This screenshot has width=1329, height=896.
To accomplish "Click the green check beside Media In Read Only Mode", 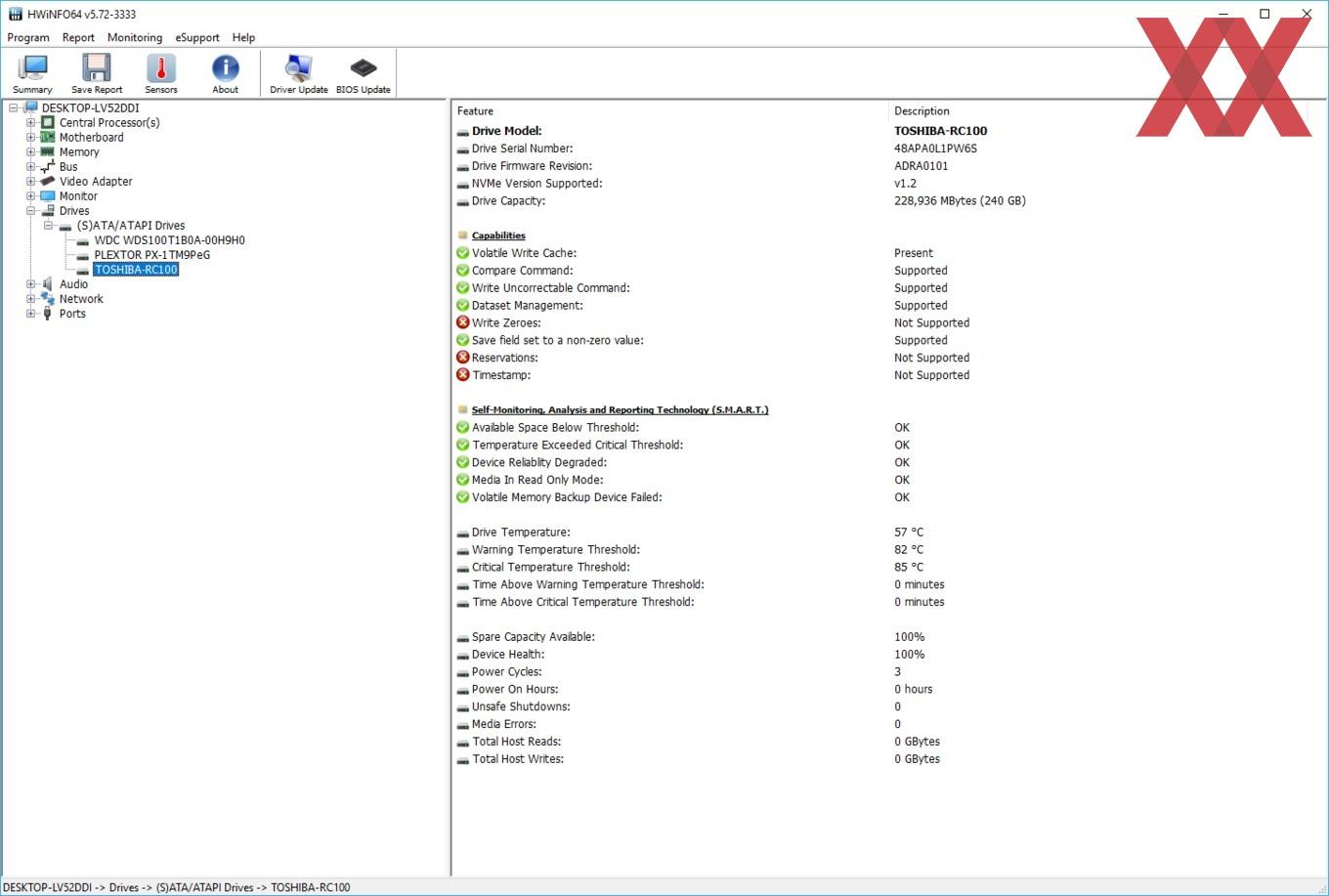I will [463, 480].
